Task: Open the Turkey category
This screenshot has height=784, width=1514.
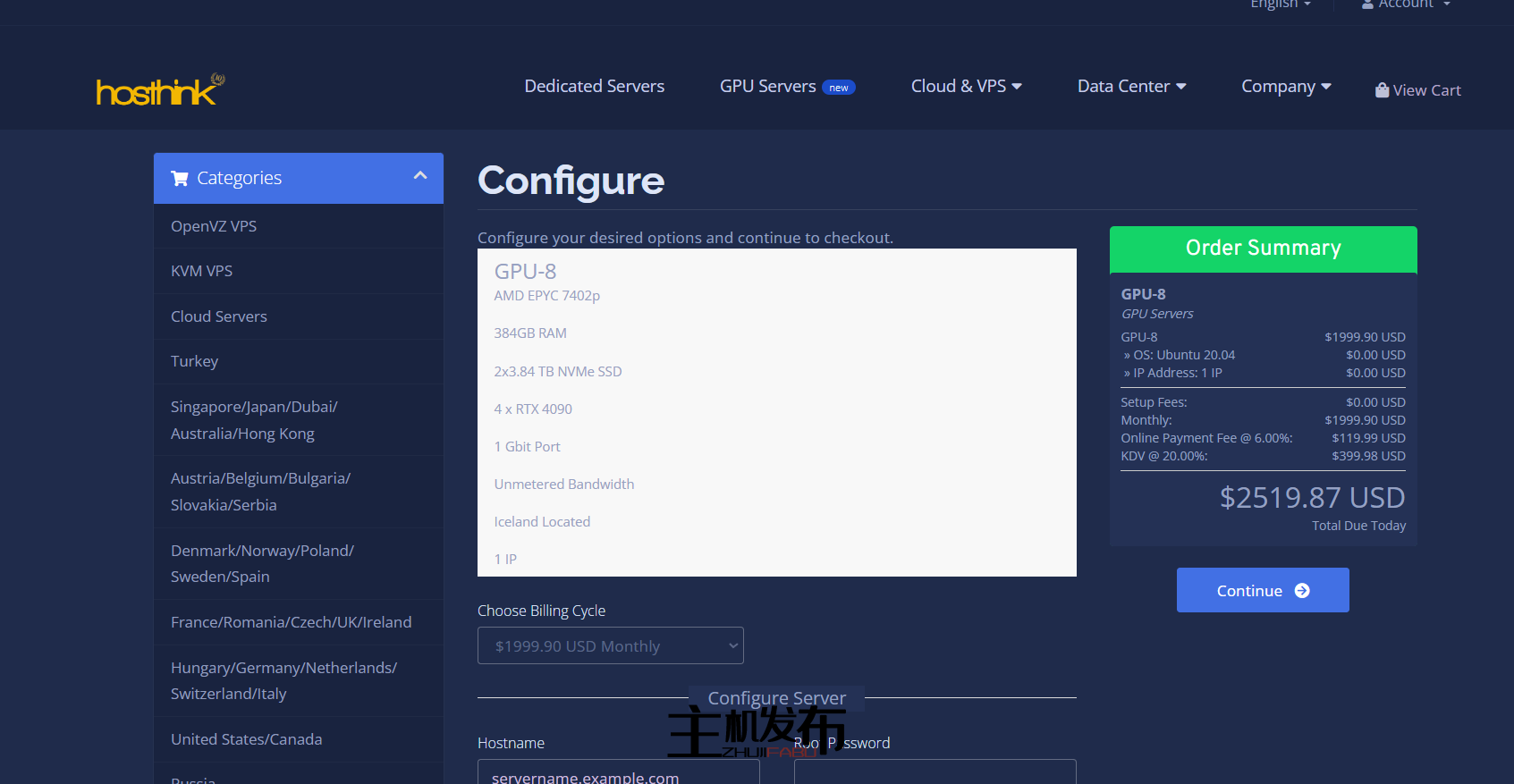Action: (x=194, y=361)
